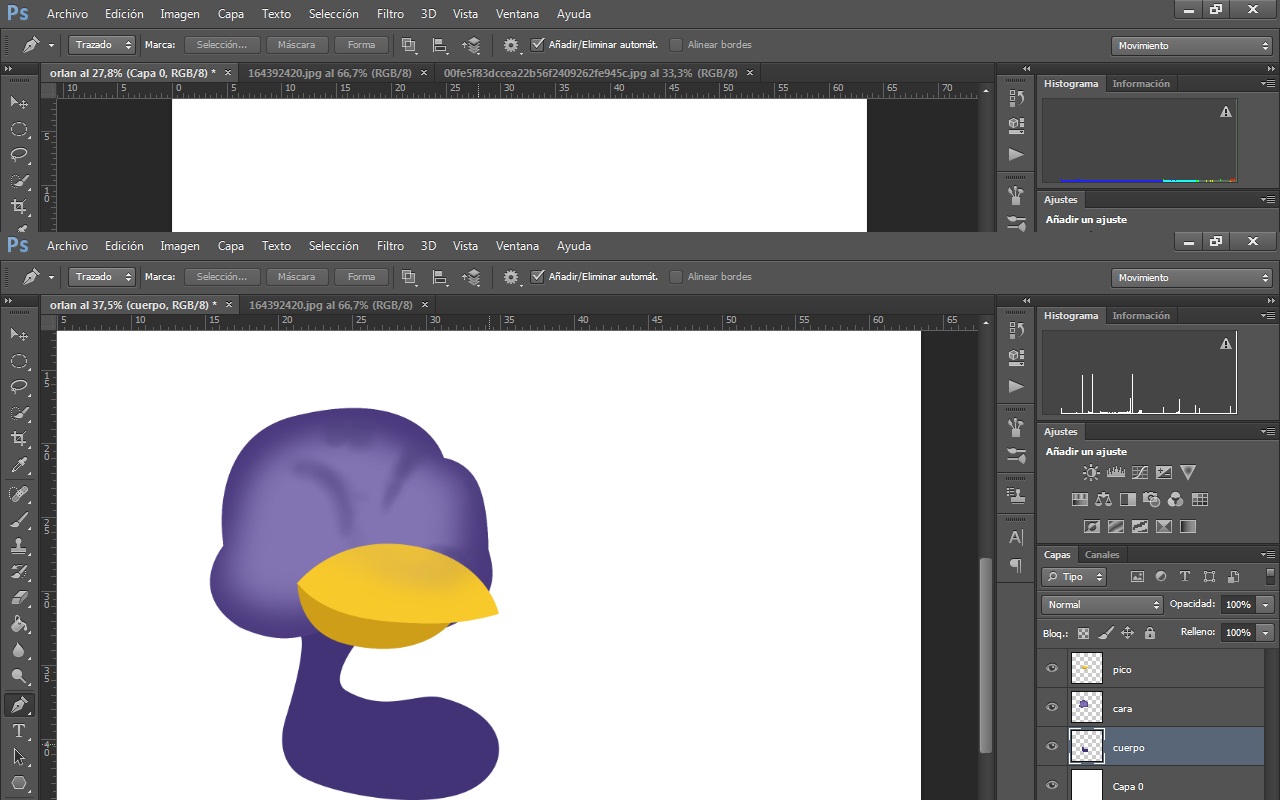Select the Move tool in front window
This screenshot has height=800, width=1280.
[18, 334]
